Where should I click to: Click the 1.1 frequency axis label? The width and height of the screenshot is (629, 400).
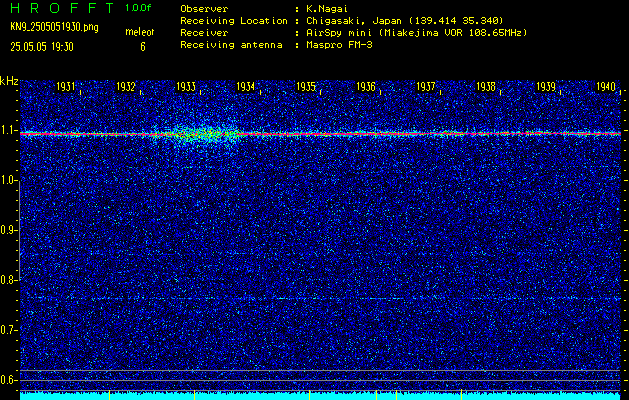pos(8,131)
